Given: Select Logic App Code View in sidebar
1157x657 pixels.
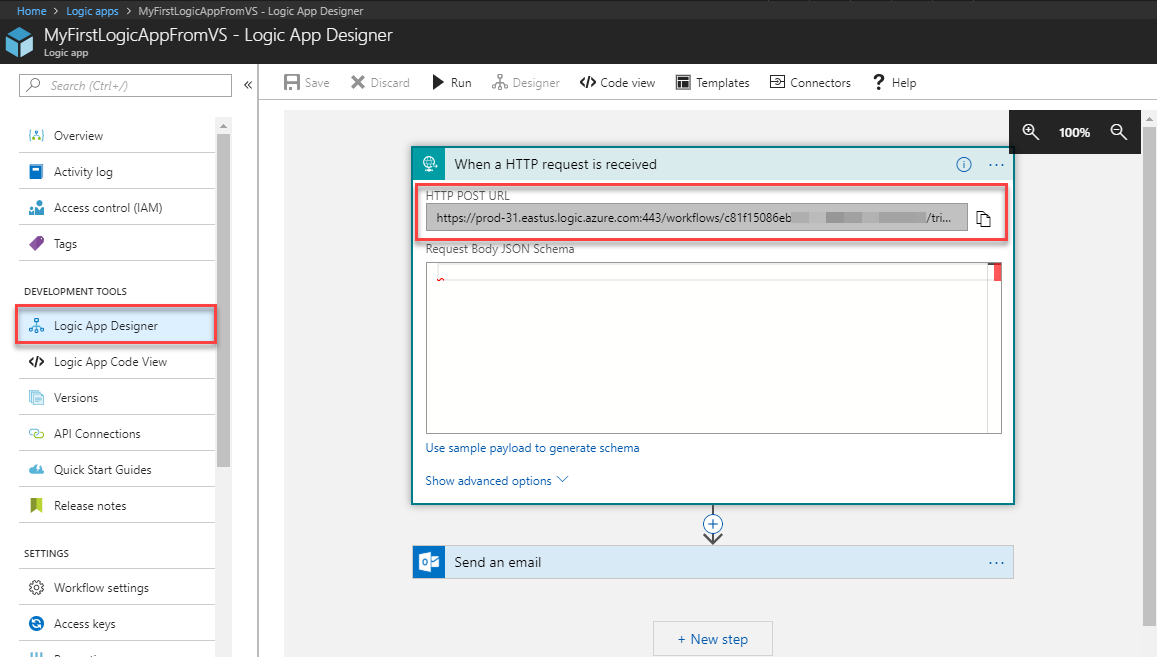Looking at the screenshot, I should click(x=110, y=362).
